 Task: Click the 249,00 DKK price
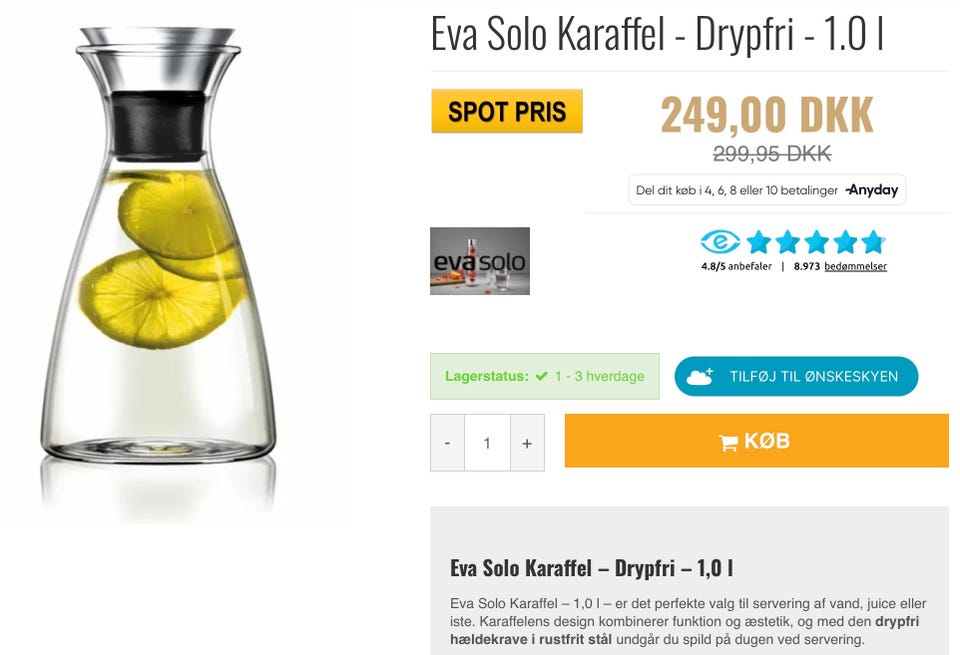pos(767,115)
